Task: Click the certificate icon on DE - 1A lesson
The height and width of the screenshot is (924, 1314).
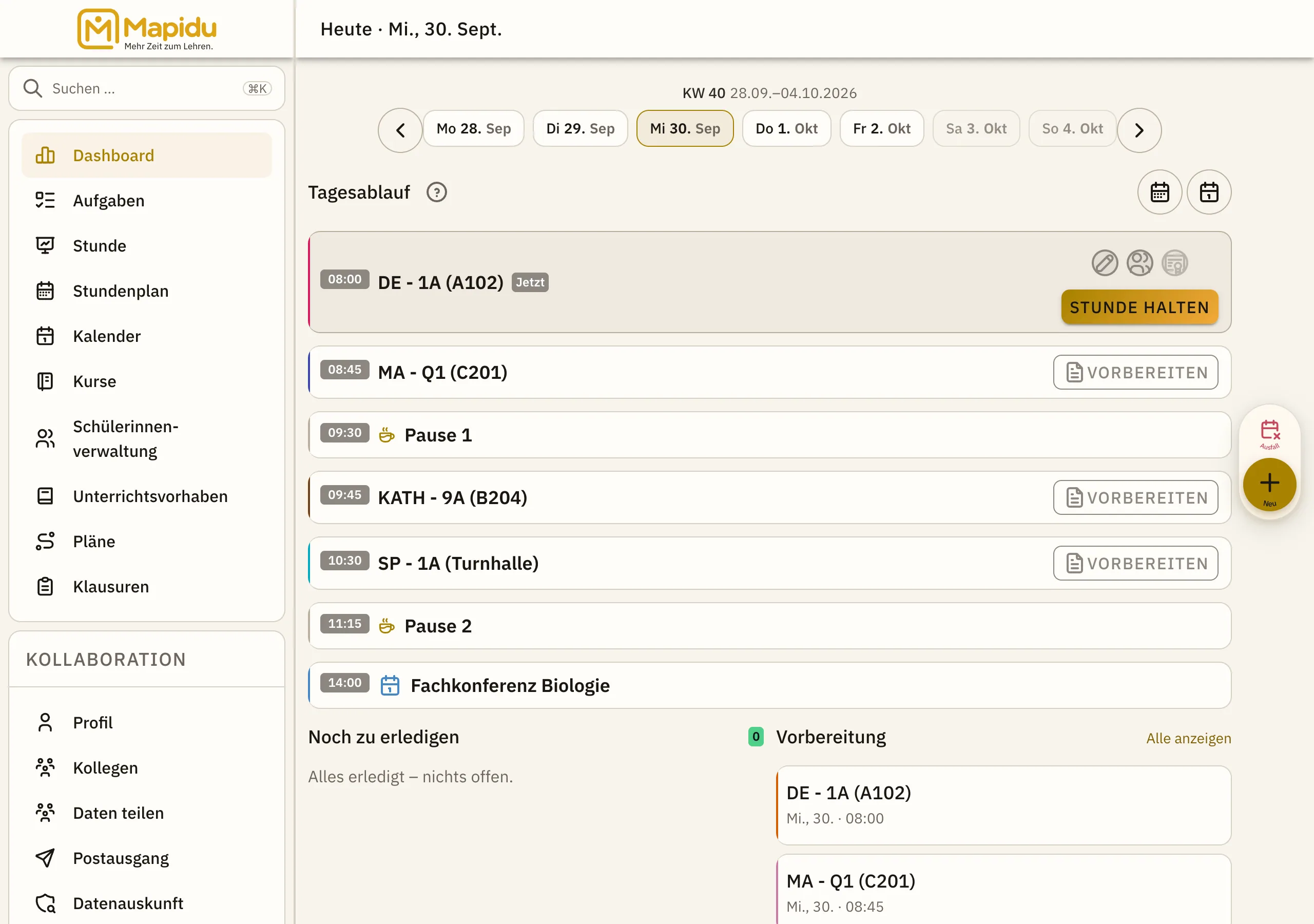Action: pyautogui.click(x=1174, y=263)
